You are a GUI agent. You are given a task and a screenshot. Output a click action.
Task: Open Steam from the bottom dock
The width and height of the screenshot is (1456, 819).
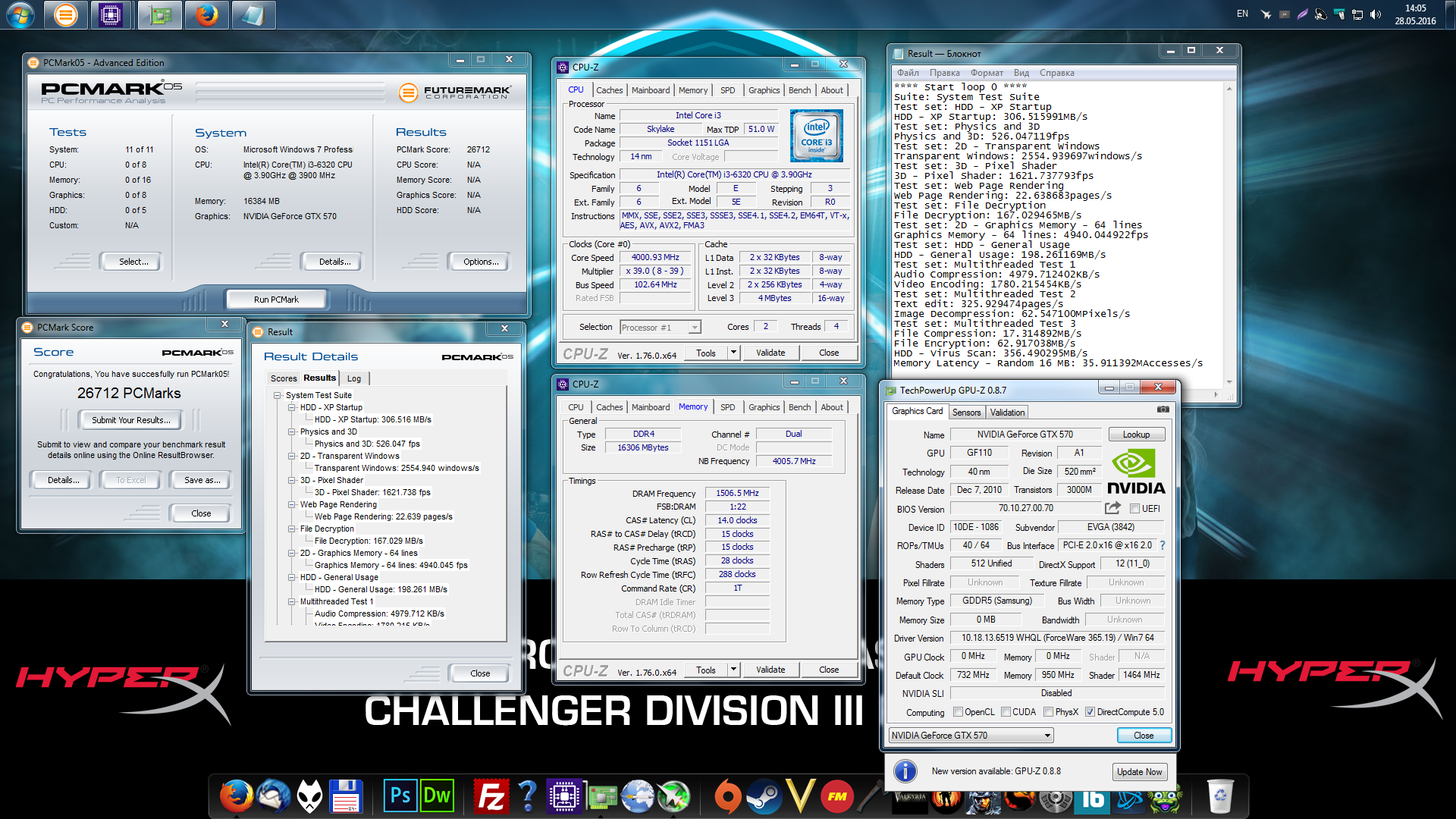click(x=764, y=796)
